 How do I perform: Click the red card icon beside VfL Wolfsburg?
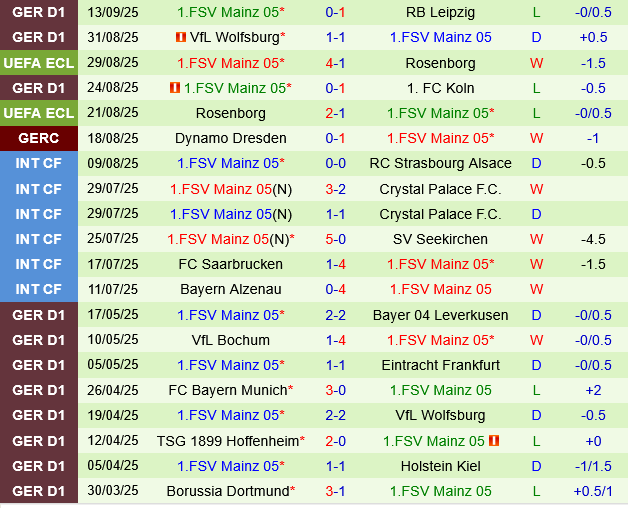[x=181, y=38]
